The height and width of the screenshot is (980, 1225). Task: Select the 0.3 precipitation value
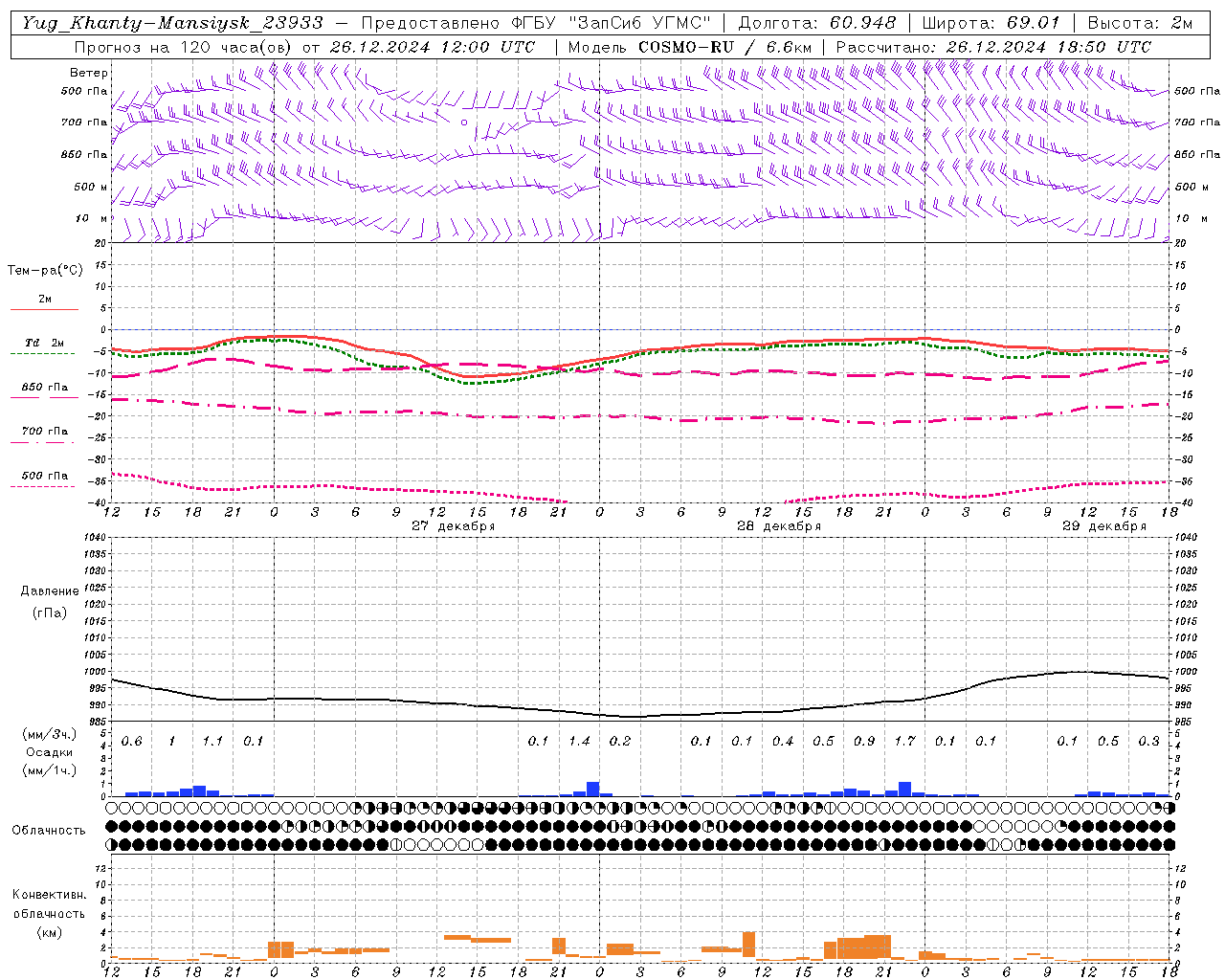tap(1148, 742)
